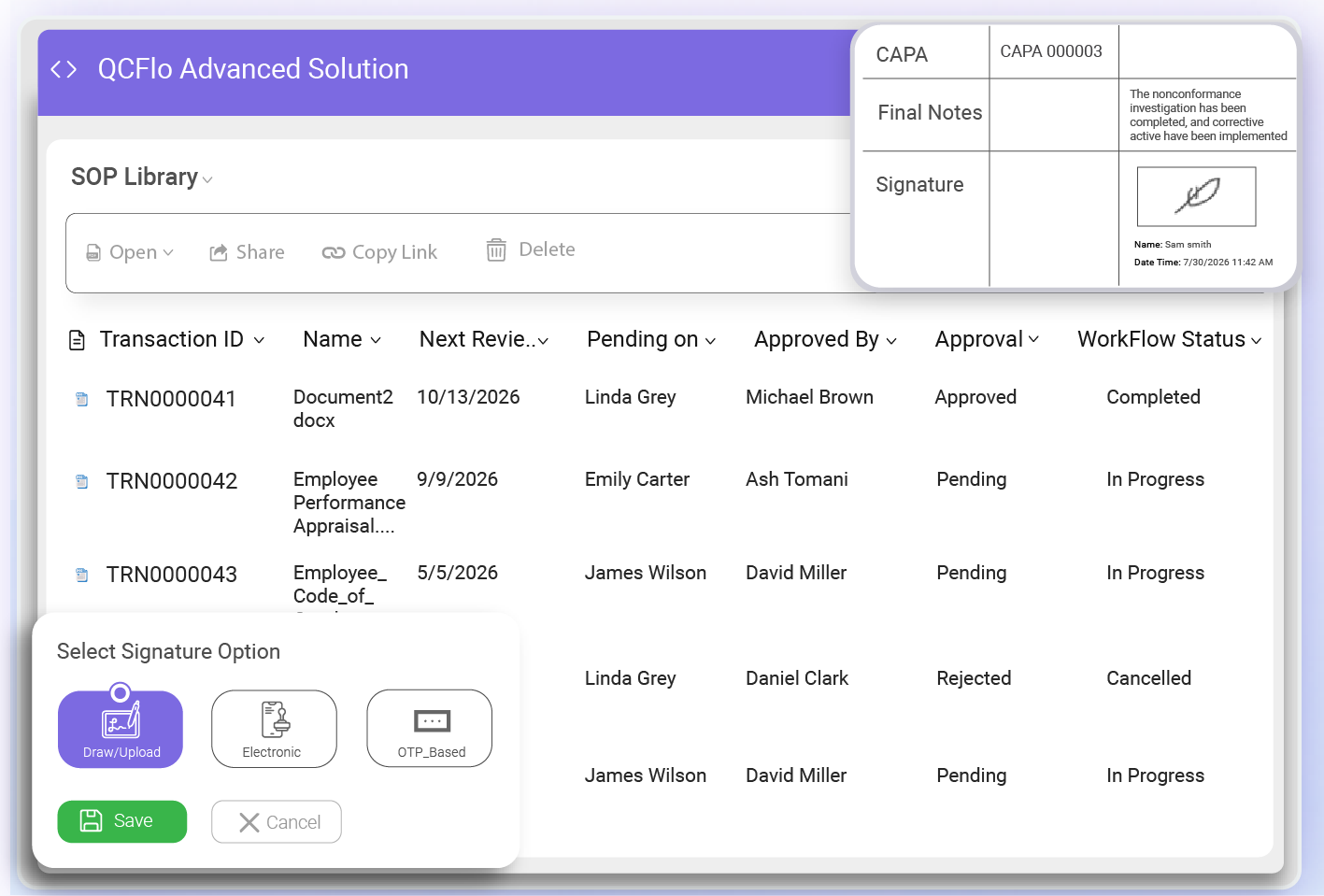Click the file icon for TRN0000042
Screen dimensions: 1324x896
point(82,481)
